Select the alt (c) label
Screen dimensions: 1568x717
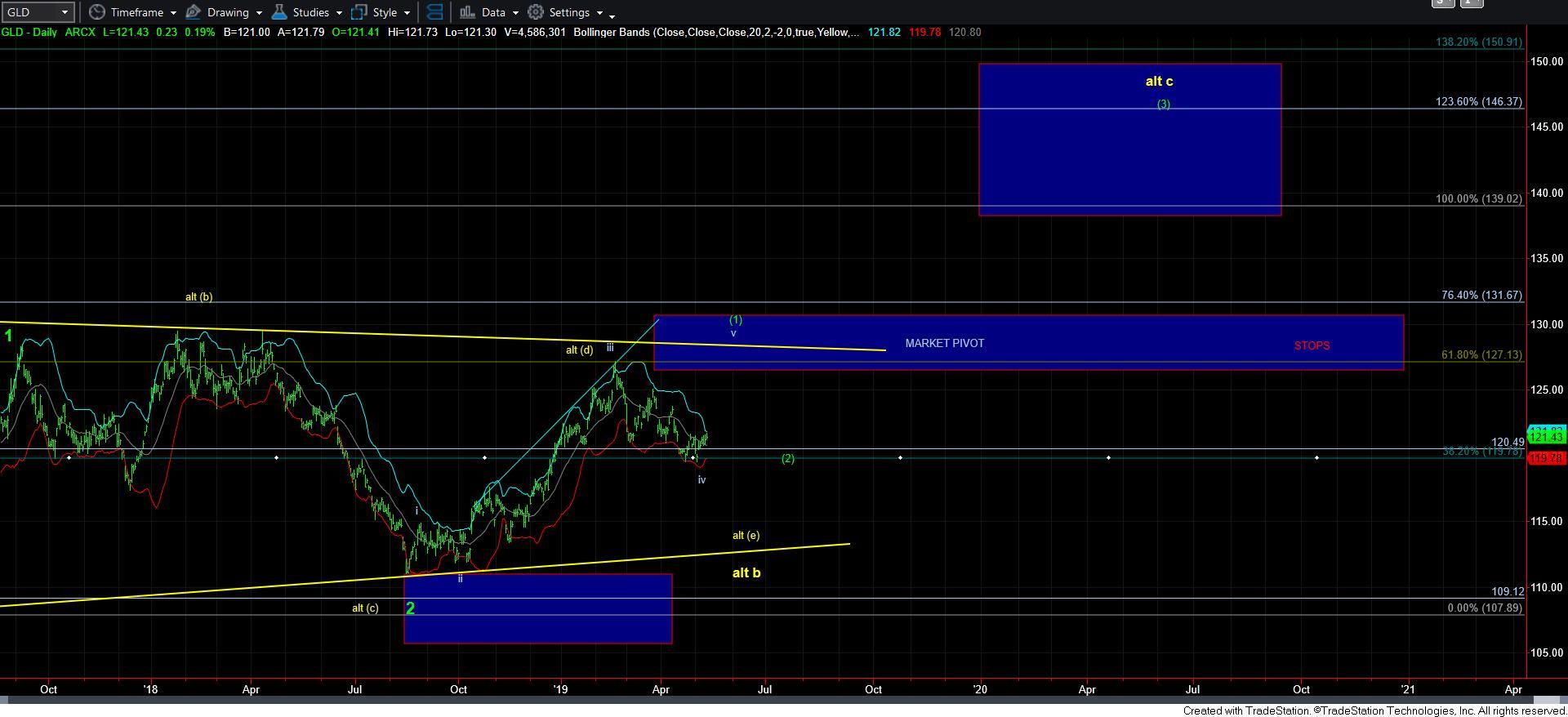(x=365, y=608)
